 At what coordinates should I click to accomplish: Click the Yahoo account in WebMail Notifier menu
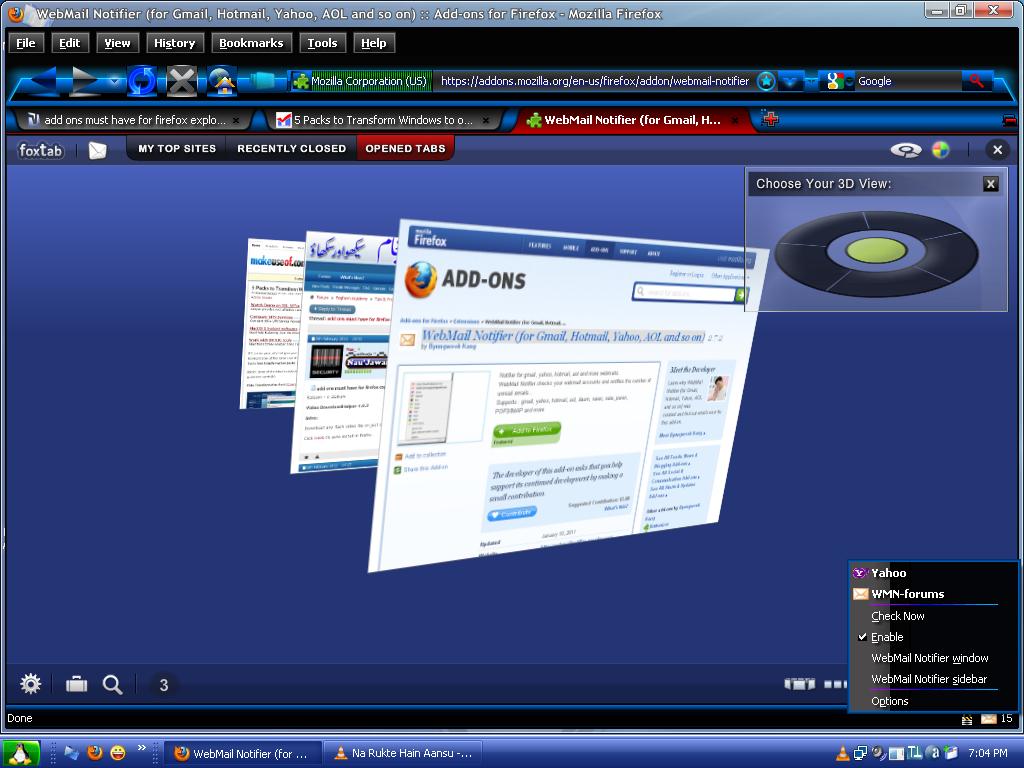[933, 573]
